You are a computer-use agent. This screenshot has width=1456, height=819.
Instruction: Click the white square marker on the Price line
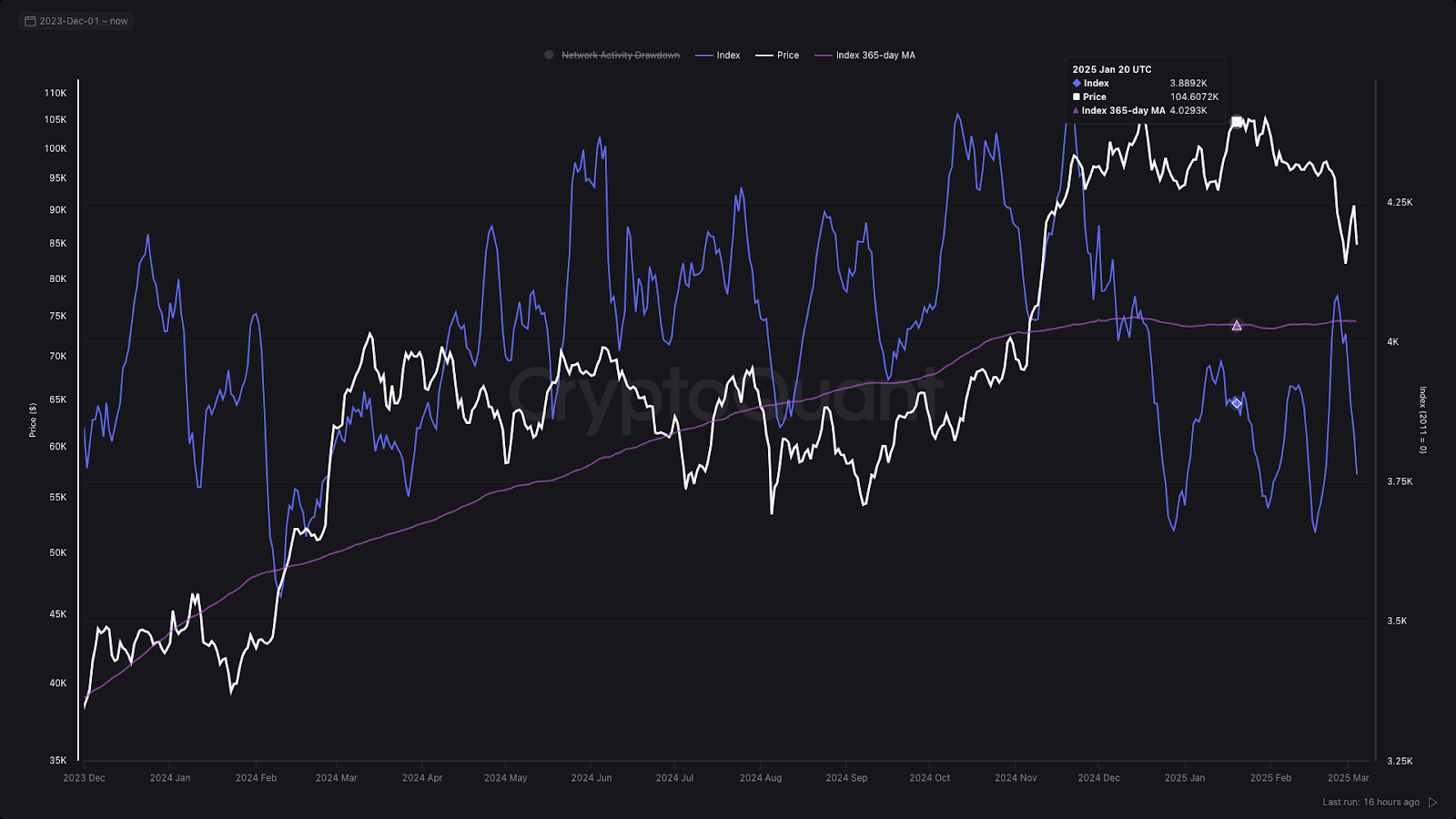(x=1236, y=122)
